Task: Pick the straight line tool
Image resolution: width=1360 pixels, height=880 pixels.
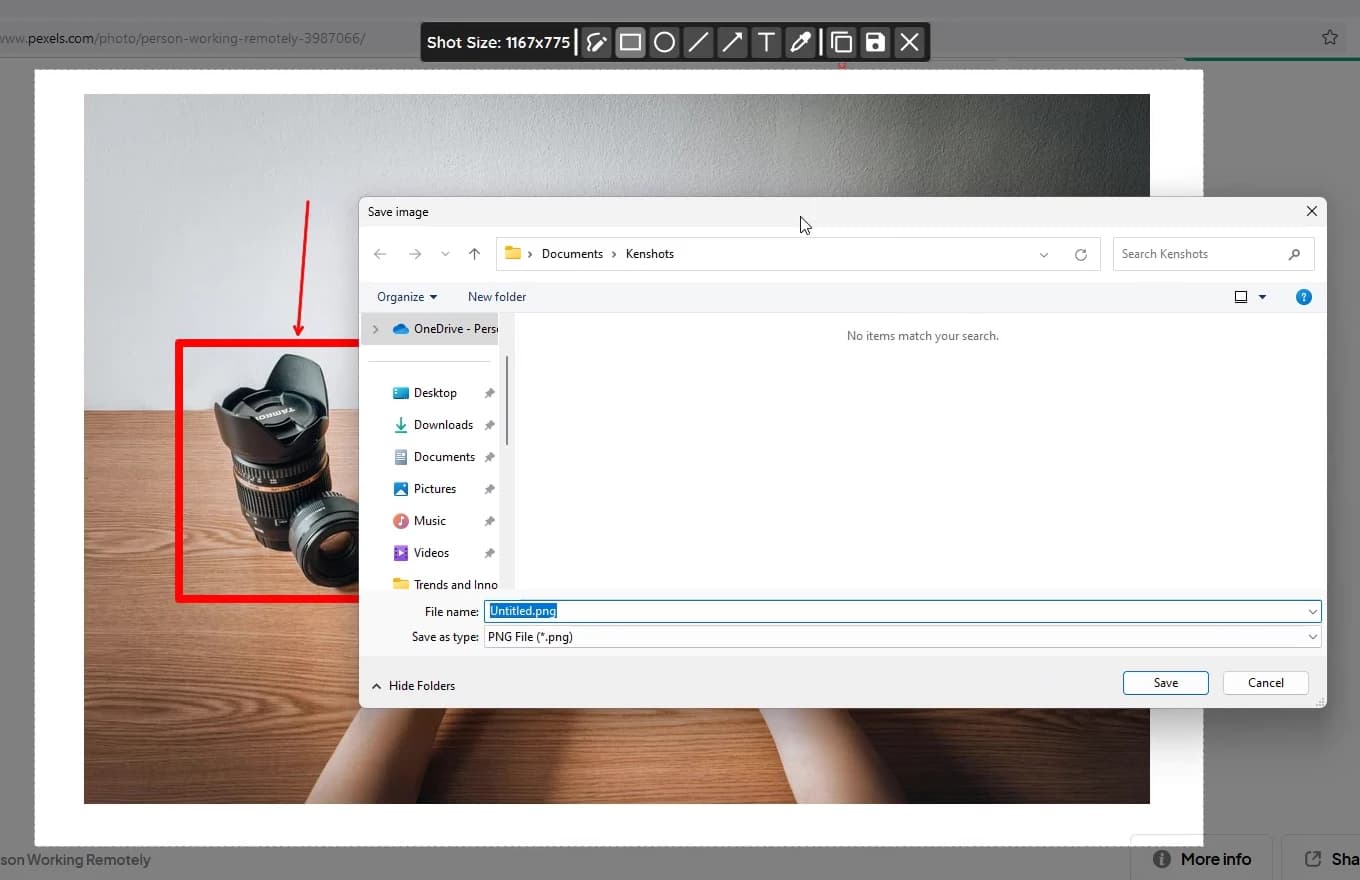Action: [698, 42]
